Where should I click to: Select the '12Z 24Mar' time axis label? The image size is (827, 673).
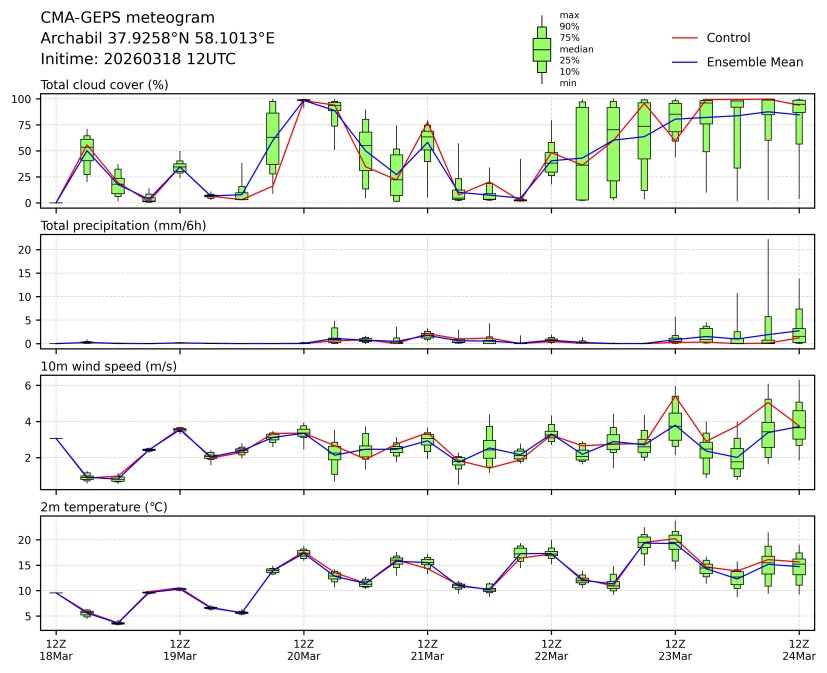[799, 649]
